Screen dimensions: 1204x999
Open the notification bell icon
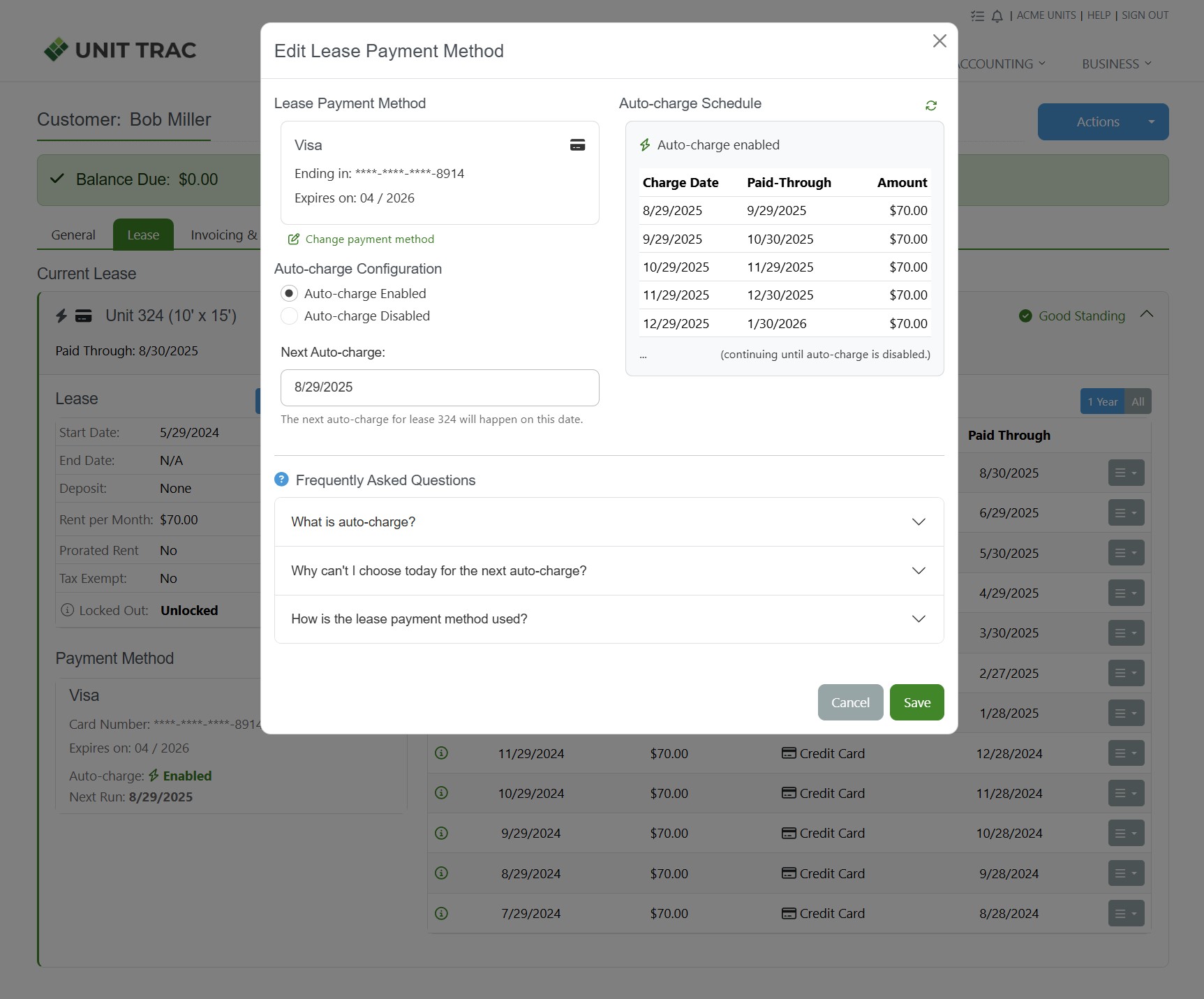(x=997, y=15)
